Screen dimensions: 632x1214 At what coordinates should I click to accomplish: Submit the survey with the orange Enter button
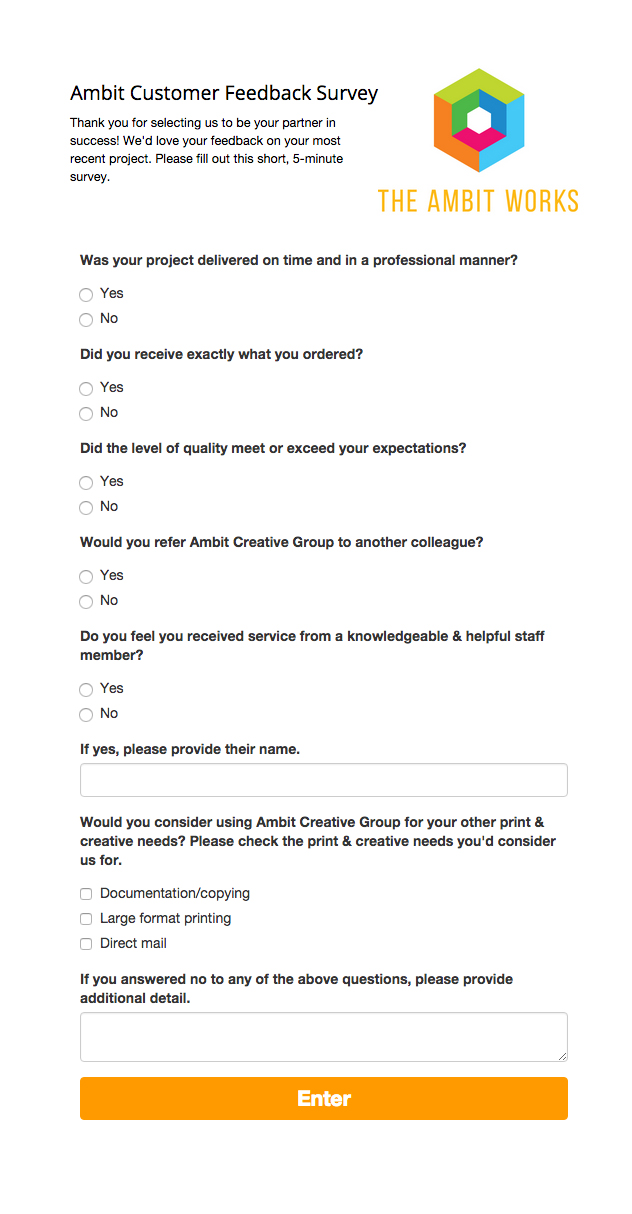click(x=324, y=1098)
